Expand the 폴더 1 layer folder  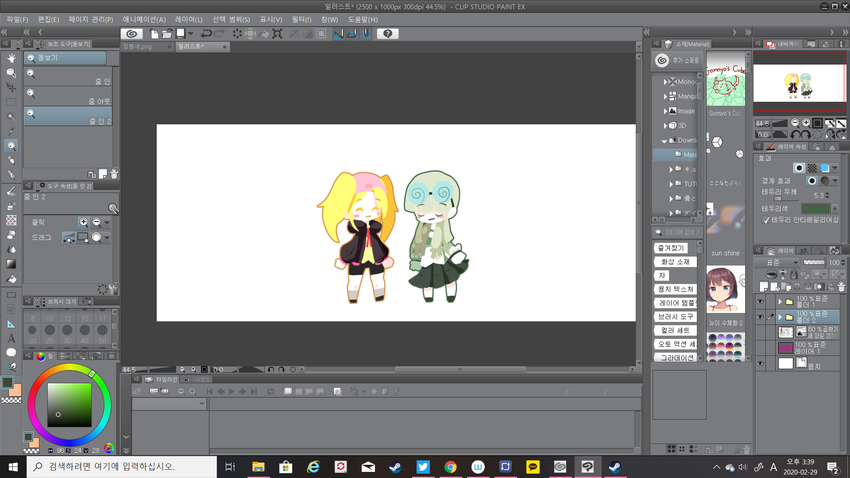pyautogui.click(x=780, y=302)
